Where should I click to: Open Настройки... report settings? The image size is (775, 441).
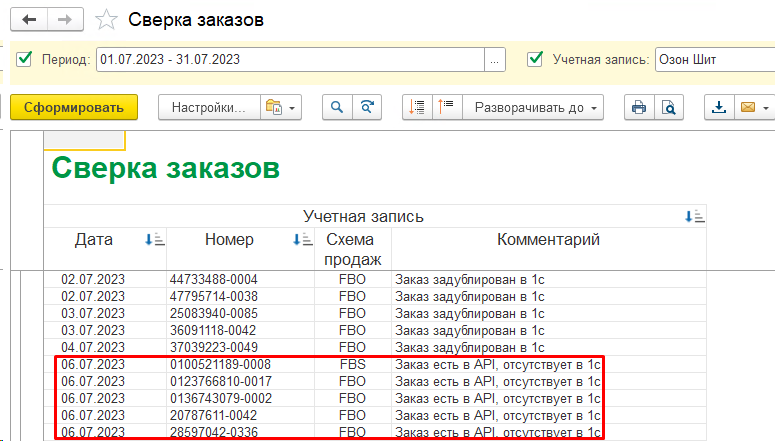209,107
